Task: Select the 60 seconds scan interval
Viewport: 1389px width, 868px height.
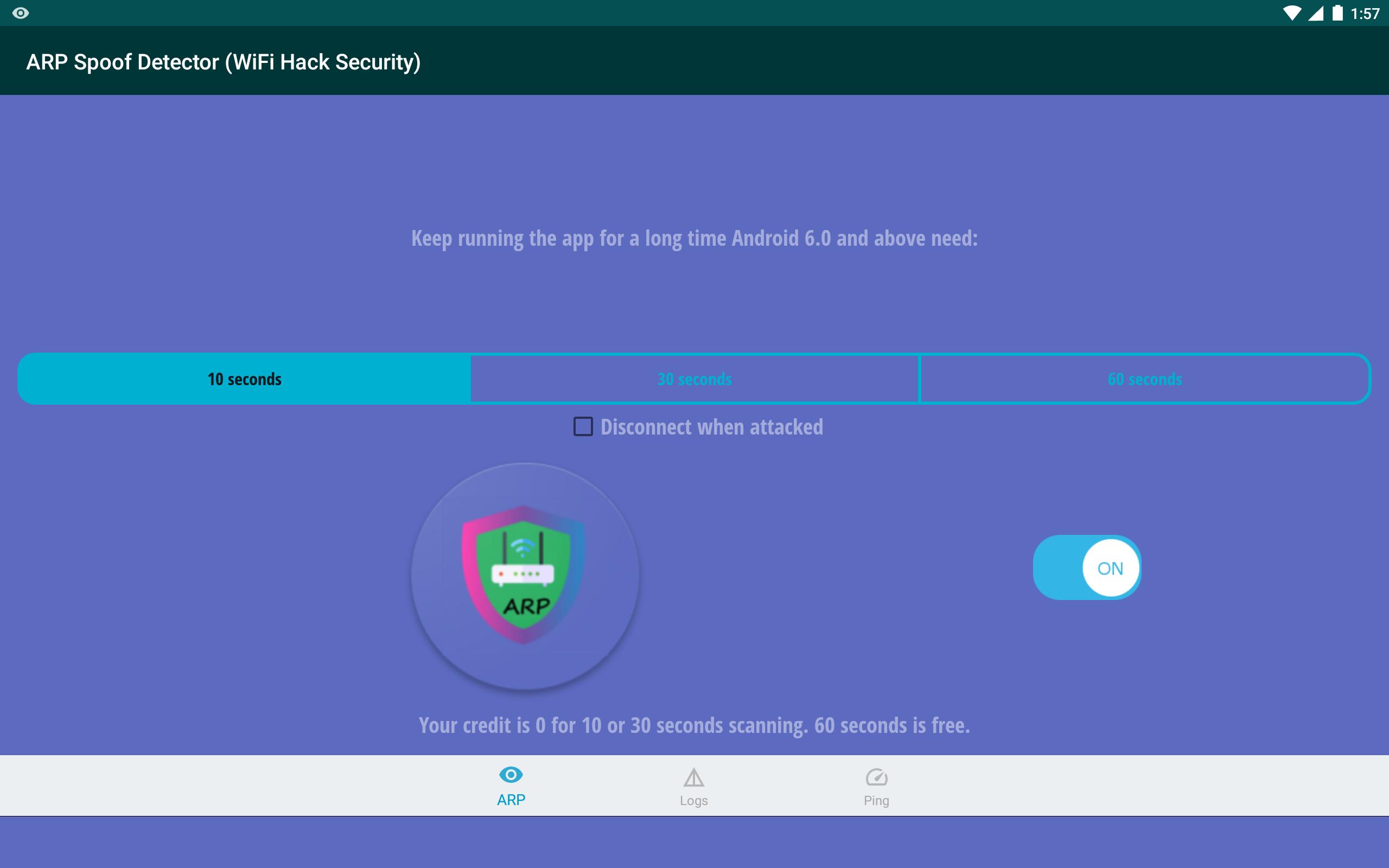Action: click(1144, 379)
